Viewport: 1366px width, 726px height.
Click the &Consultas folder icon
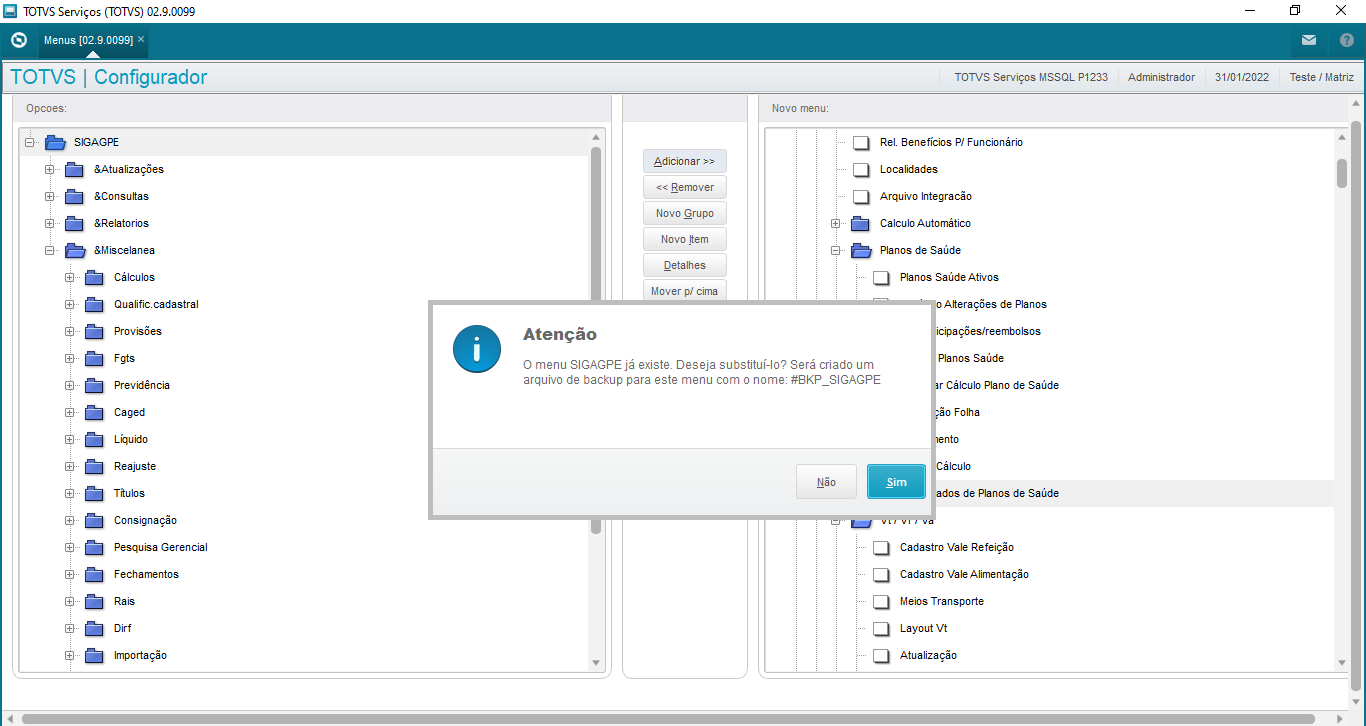pos(75,196)
